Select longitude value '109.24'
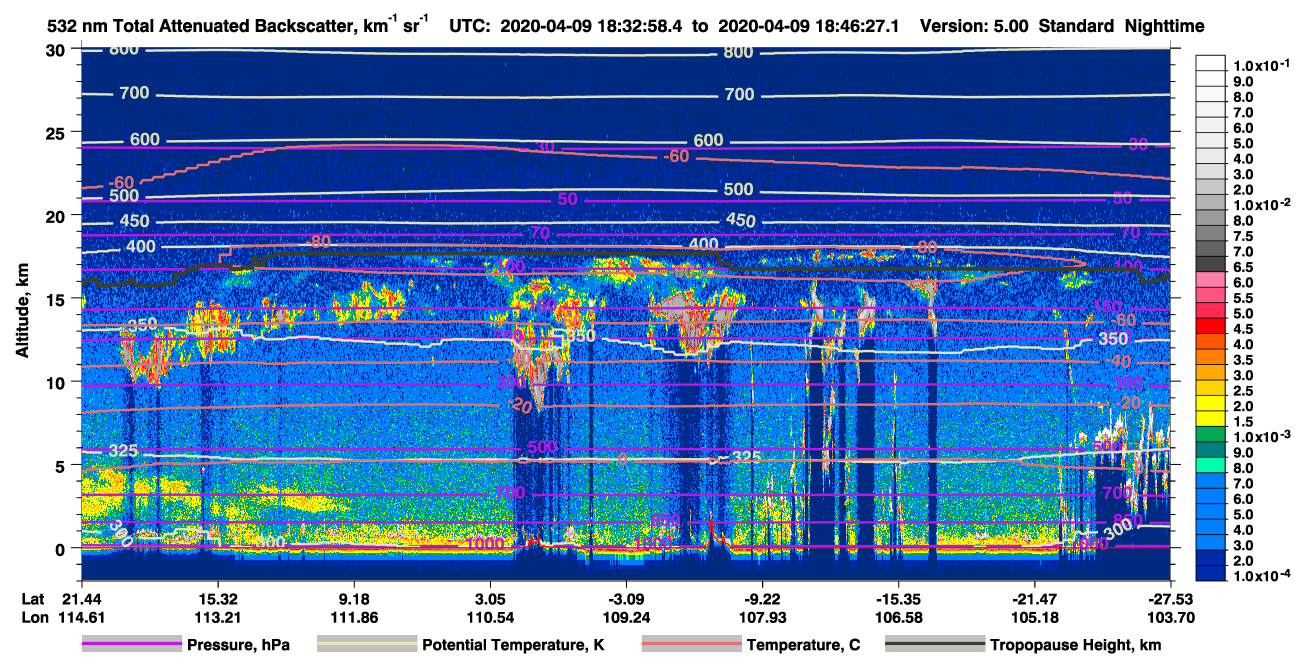Image resolution: width=1300 pixels, height=667 pixels. click(626, 617)
